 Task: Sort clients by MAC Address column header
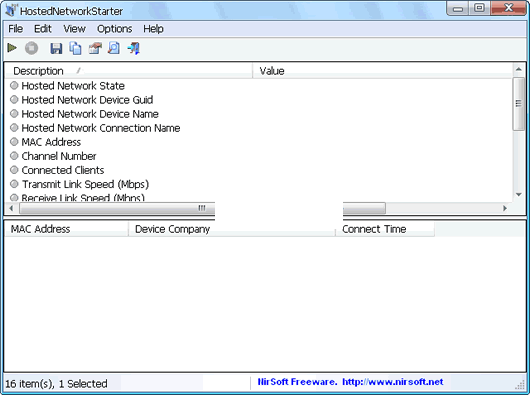(x=66, y=229)
